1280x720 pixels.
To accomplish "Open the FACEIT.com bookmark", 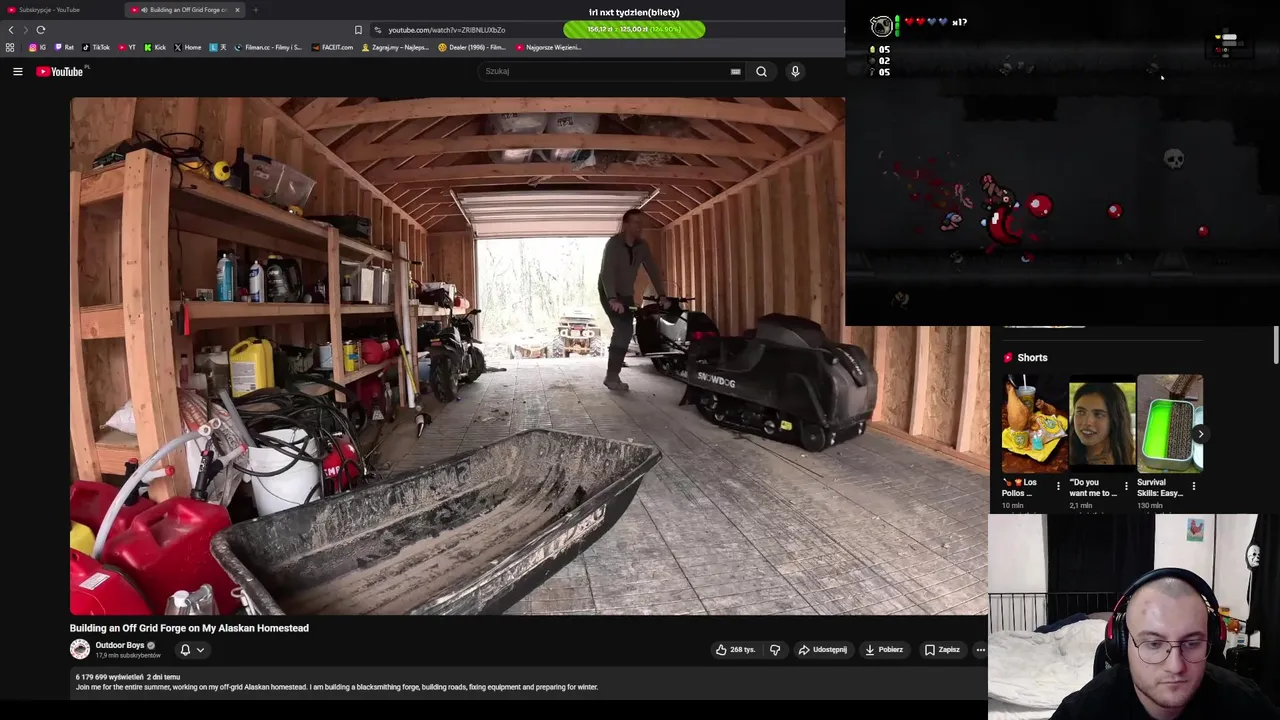I will [332, 47].
